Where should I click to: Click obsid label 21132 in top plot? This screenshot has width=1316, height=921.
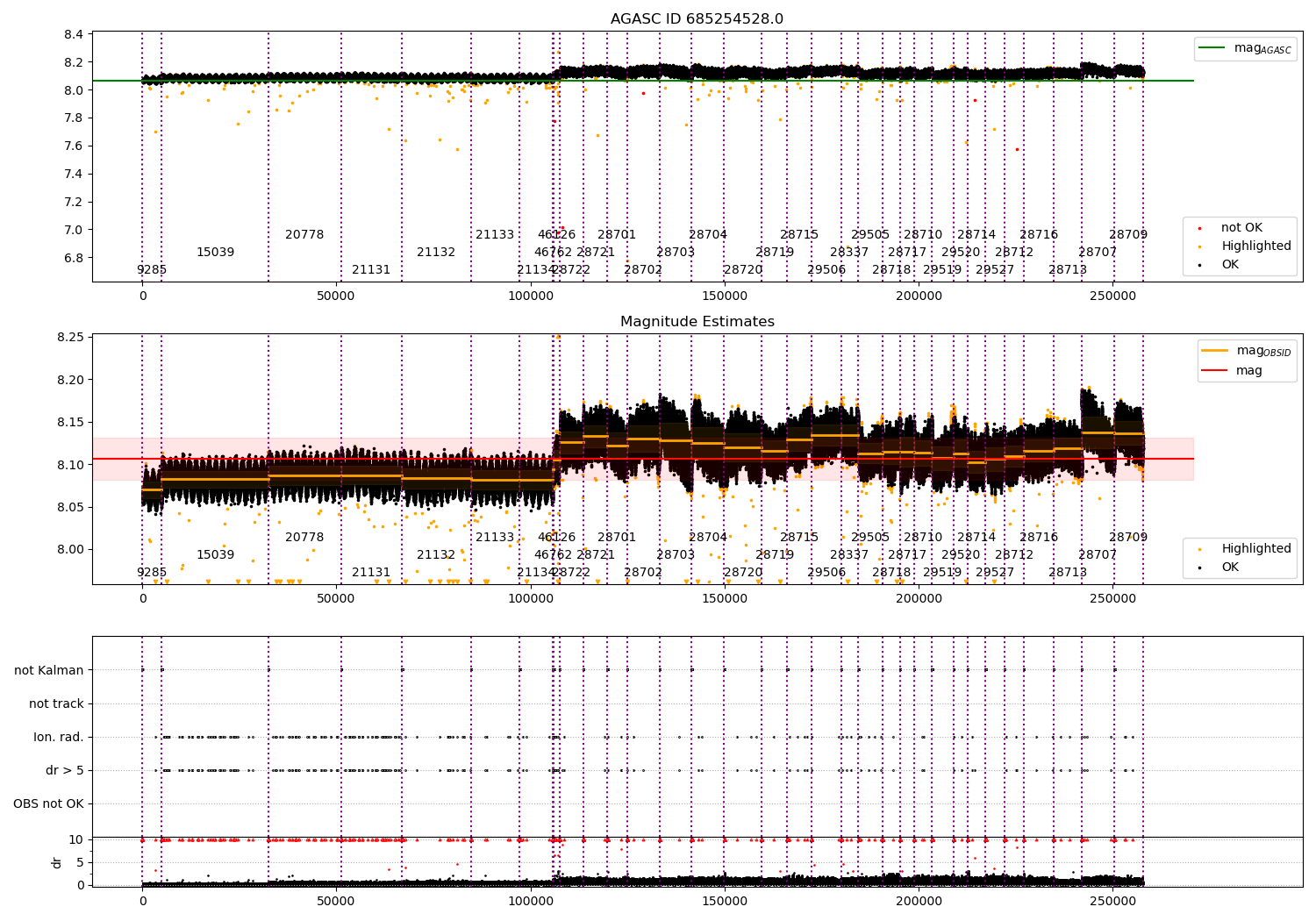[x=436, y=252]
